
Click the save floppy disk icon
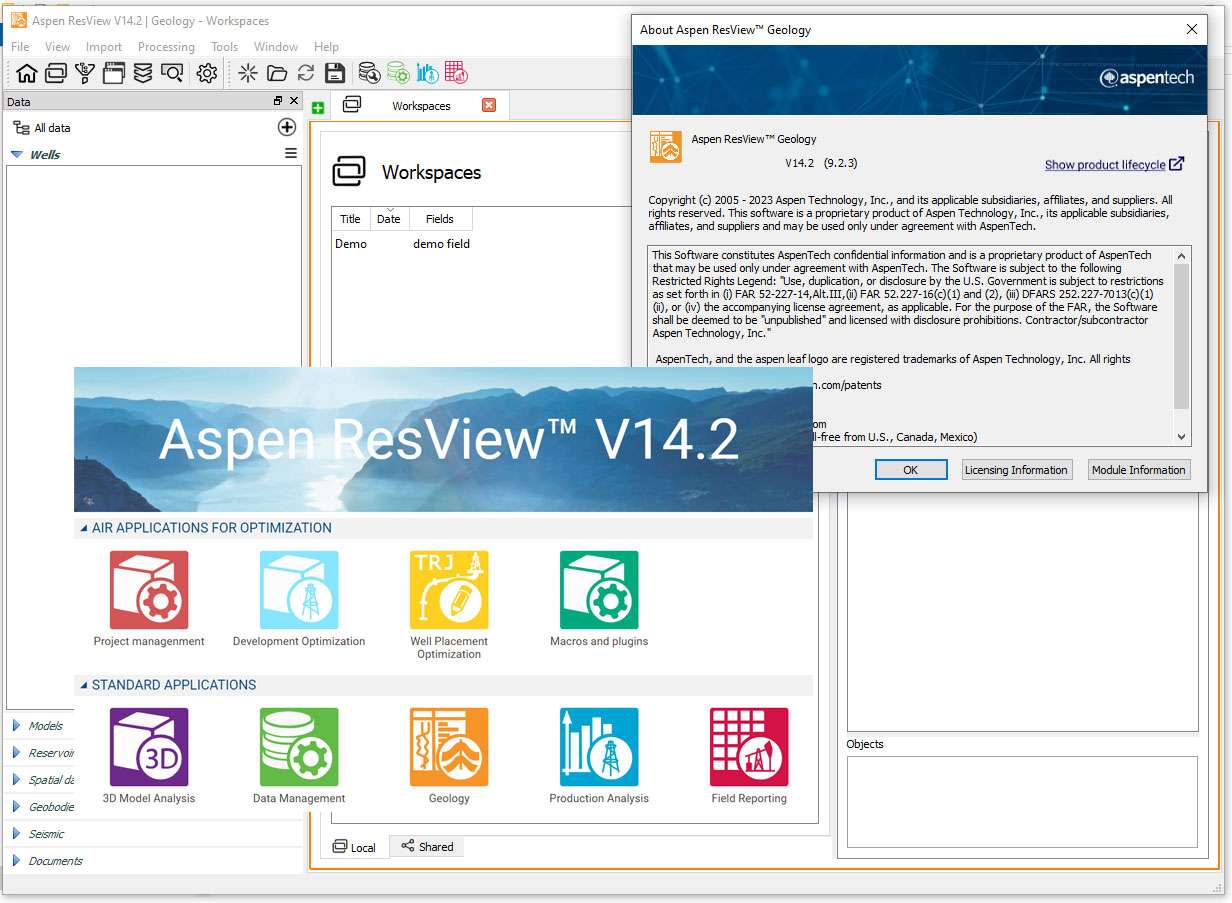(335, 73)
